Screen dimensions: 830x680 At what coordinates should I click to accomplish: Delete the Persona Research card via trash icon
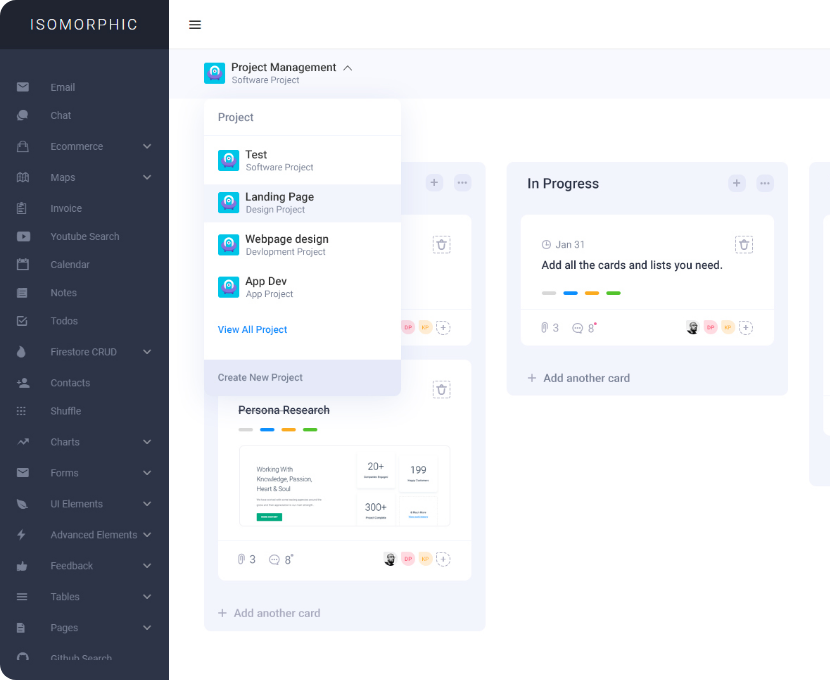click(441, 389)
